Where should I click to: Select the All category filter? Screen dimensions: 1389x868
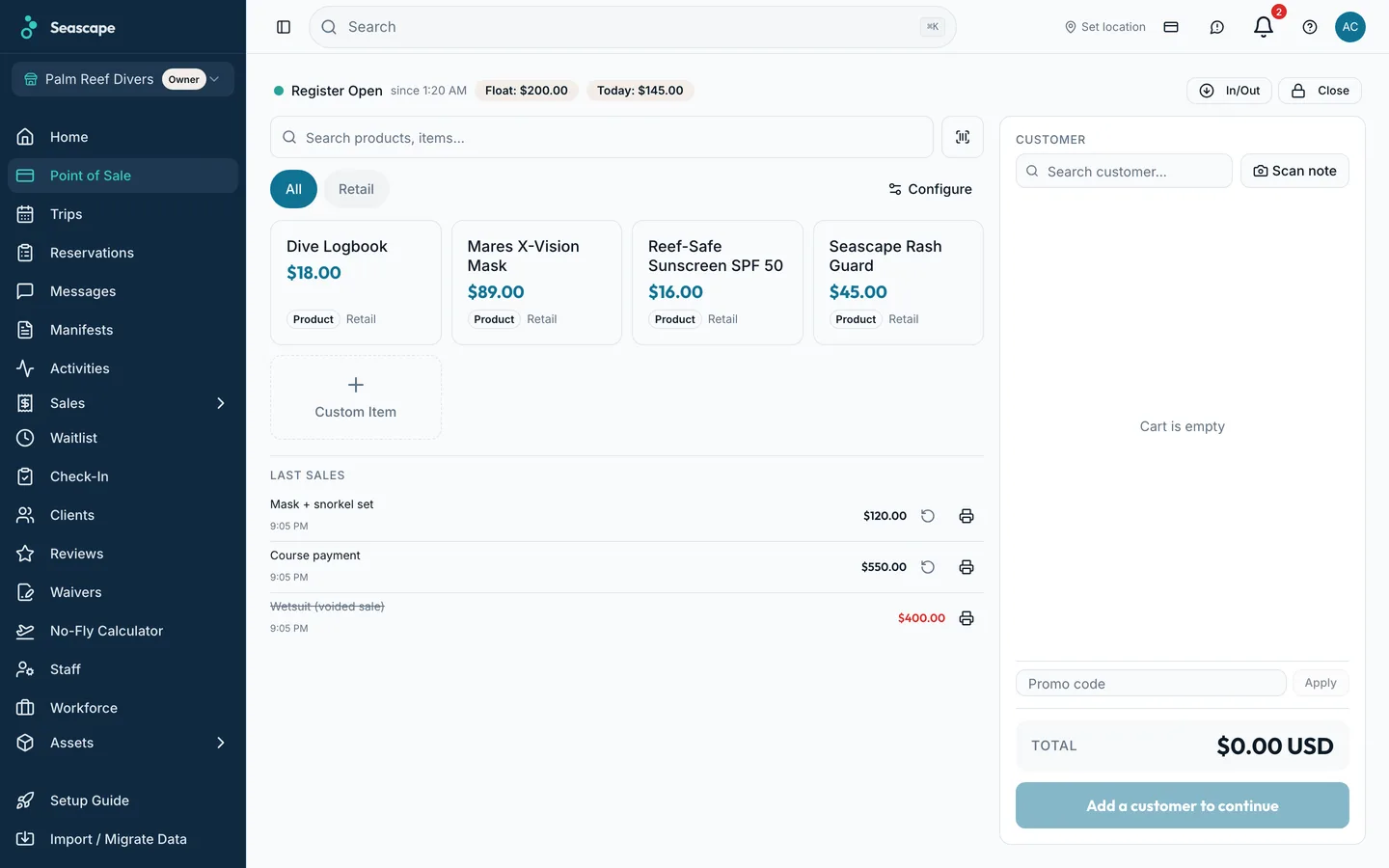(293, 189)
